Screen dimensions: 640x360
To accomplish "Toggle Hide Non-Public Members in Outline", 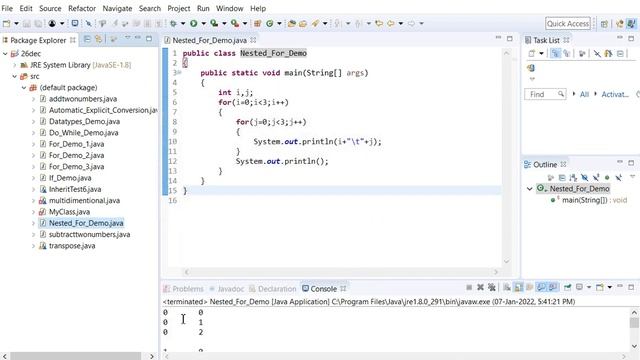I will coord(607,178).
